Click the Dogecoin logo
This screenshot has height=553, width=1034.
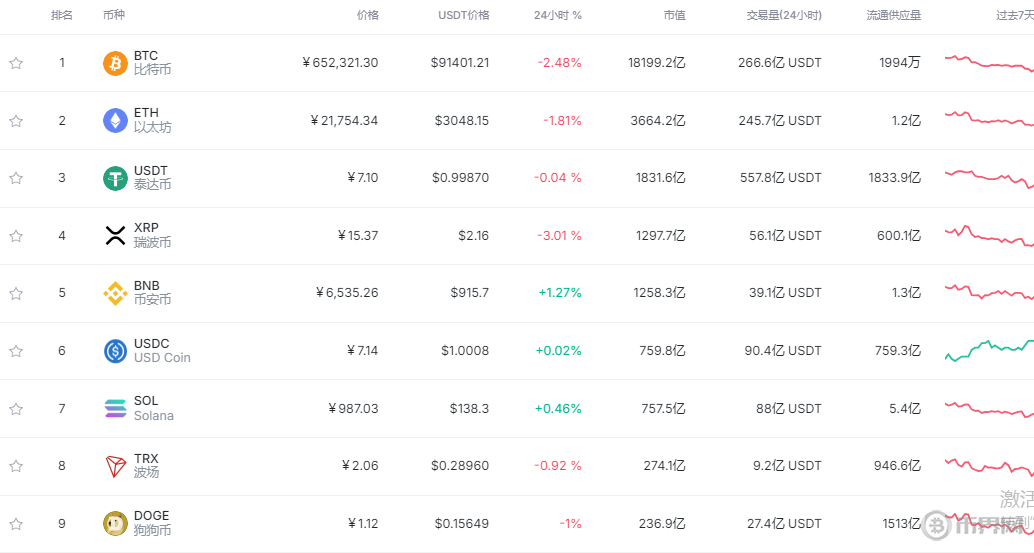point(115,523)
